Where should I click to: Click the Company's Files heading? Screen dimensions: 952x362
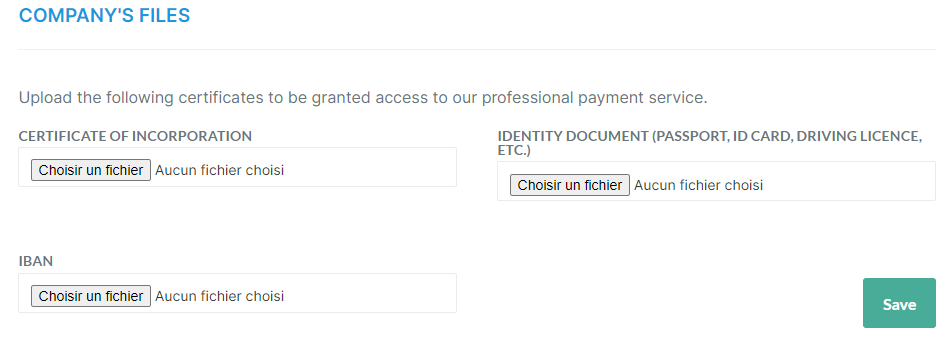[x=104, y=15]
